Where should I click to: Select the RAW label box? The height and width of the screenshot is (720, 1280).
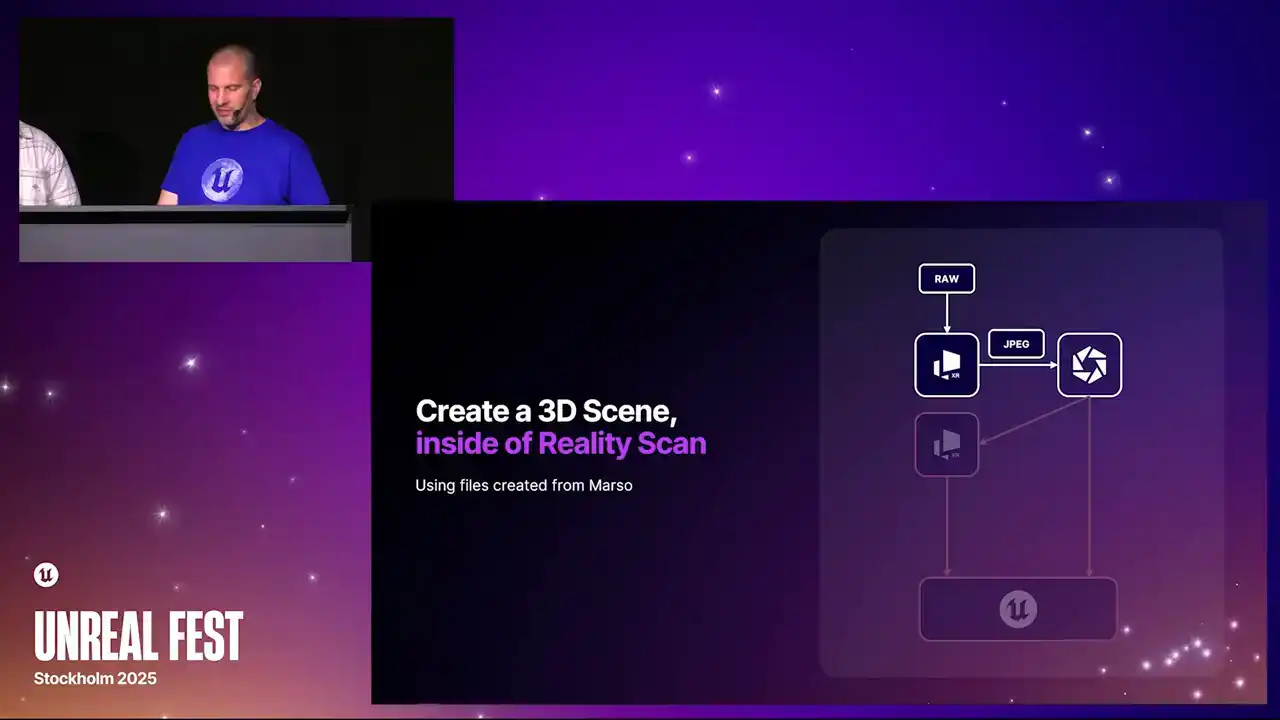point(946,279)
